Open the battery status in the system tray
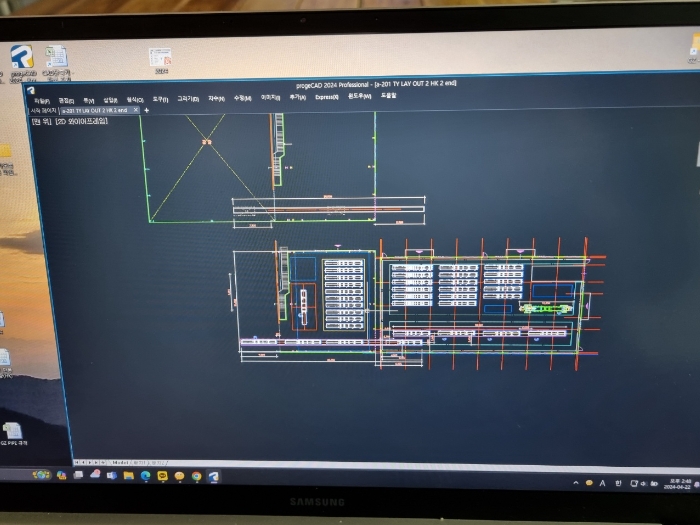 point(654,484)
